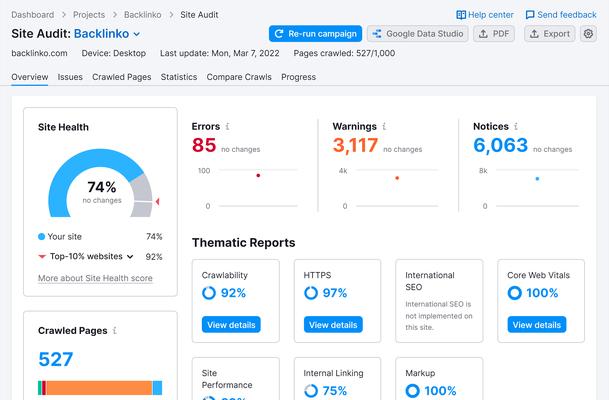Click the orange segment of crawled pages bar
609x400 pixels.
[x=99, y=388]
